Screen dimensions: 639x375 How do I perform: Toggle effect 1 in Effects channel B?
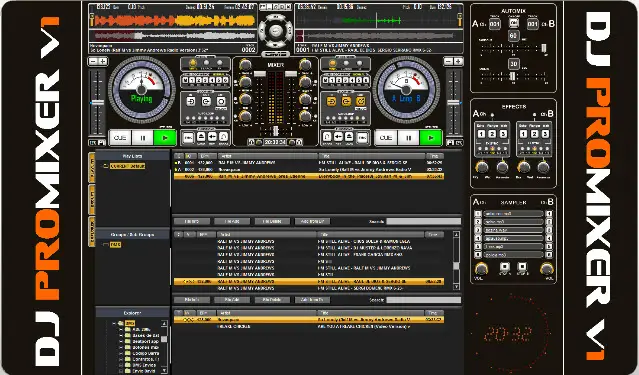click(524, 134)
